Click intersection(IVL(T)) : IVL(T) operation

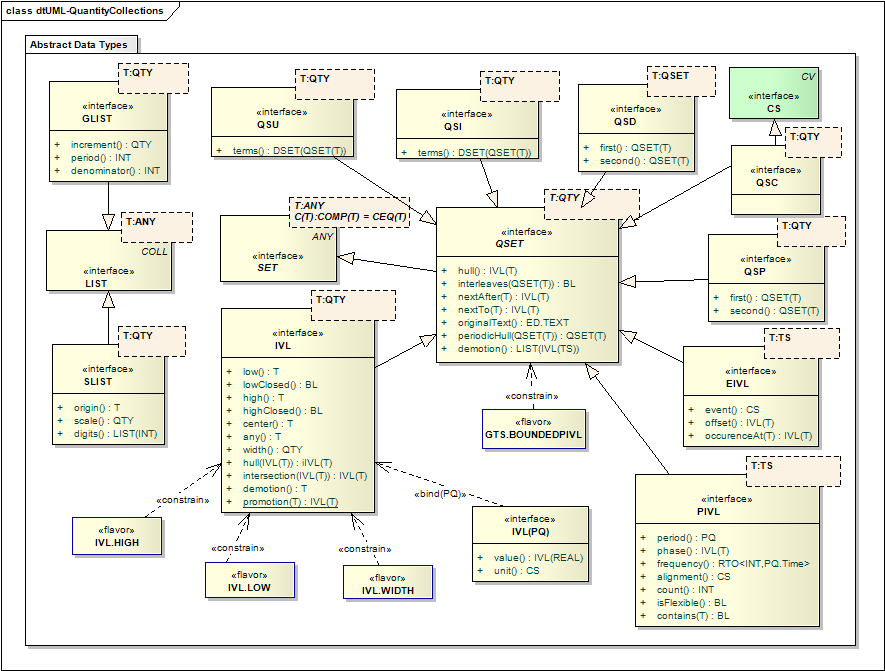click(305, 475)
